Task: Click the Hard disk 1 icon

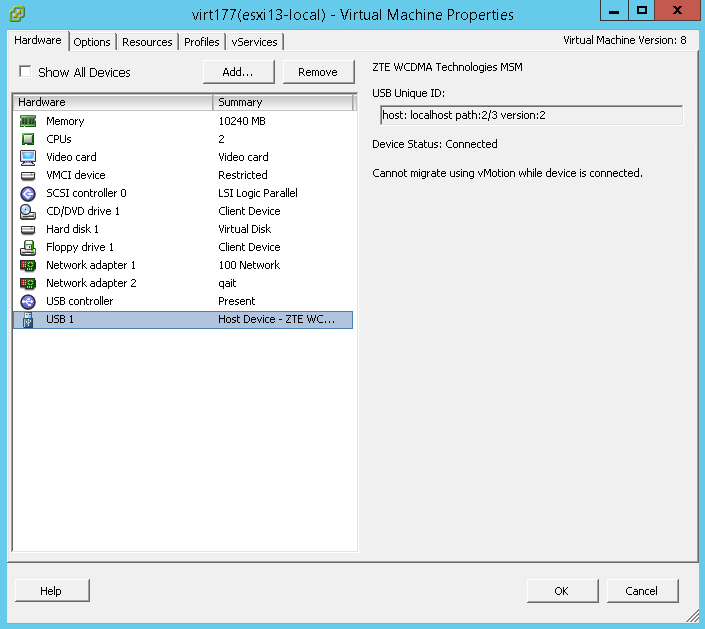Action: 28,230
